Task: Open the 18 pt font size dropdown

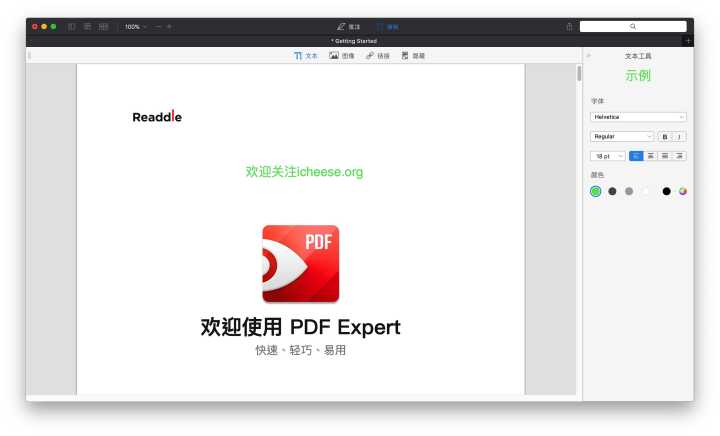Action: pyautogui.click(x=607, y=156)
